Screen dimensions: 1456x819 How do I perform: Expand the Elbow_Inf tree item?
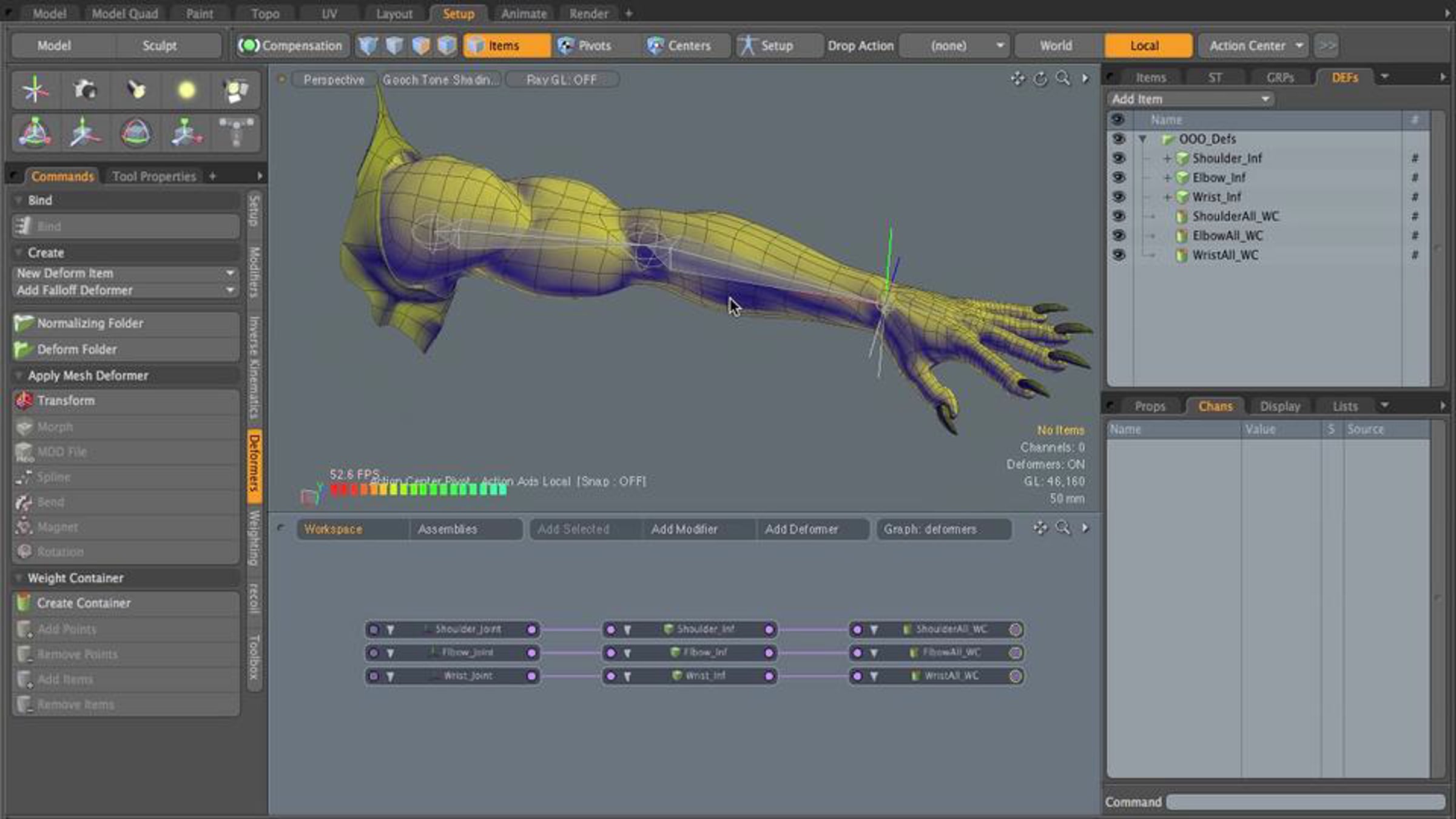point(1167,178)
